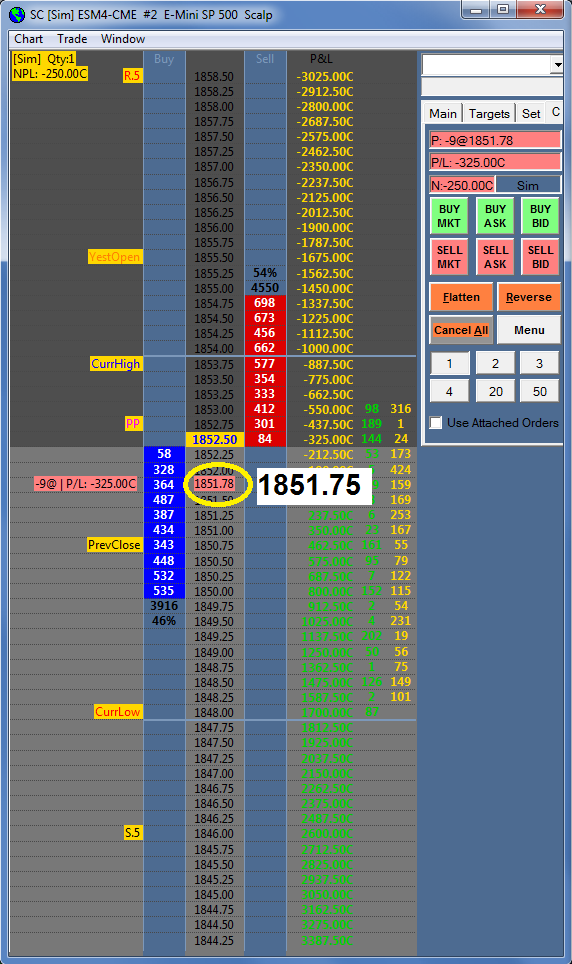
Task: Open the Trade menu
Action: coord(72,39)
